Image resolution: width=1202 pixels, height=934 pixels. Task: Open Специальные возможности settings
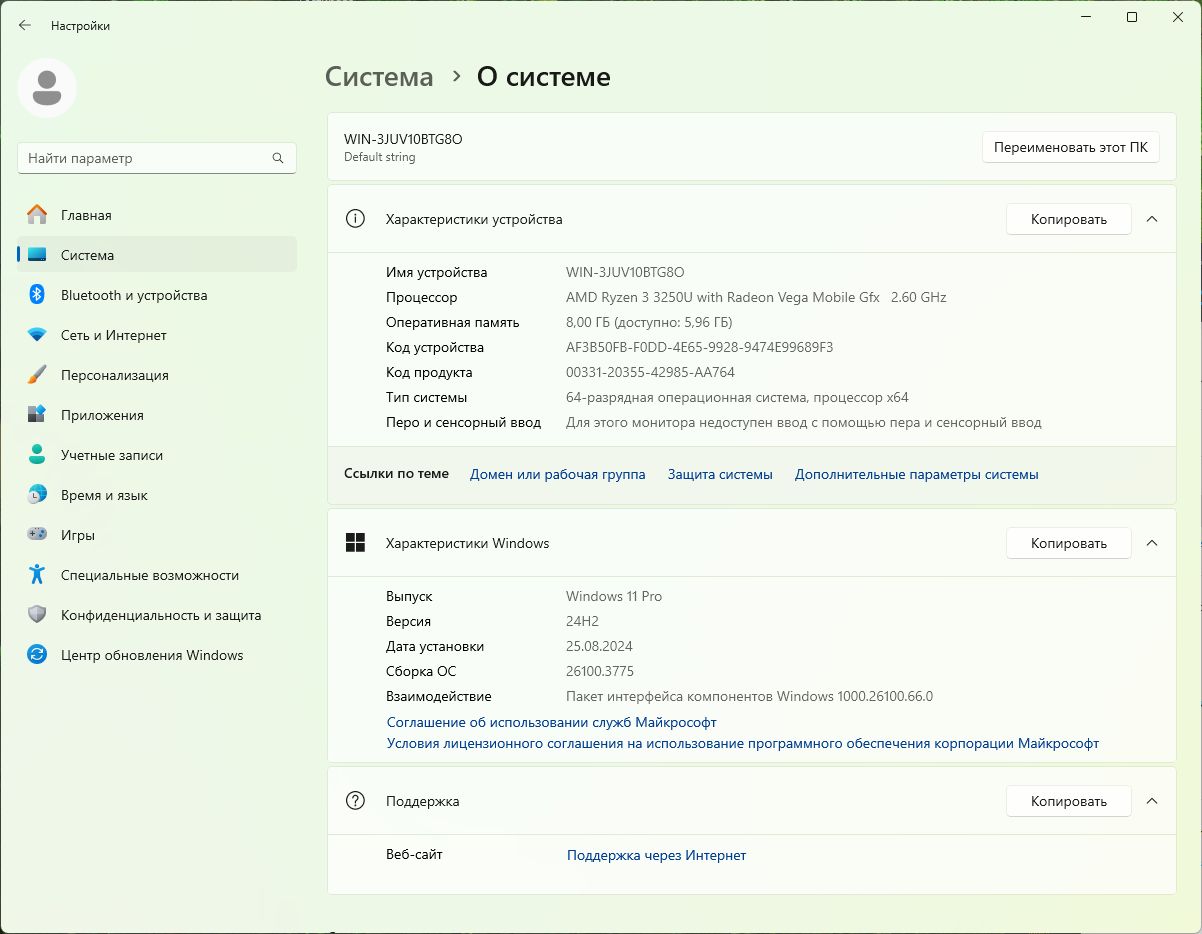pos(157,575)
